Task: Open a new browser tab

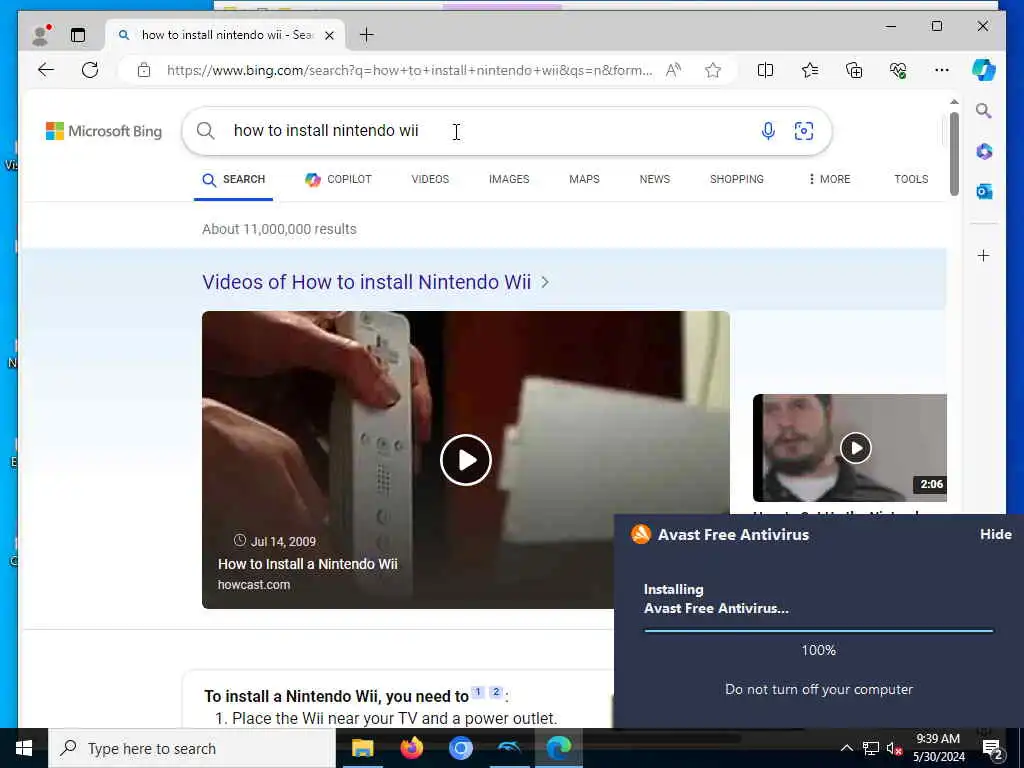Action: point(366,35)
